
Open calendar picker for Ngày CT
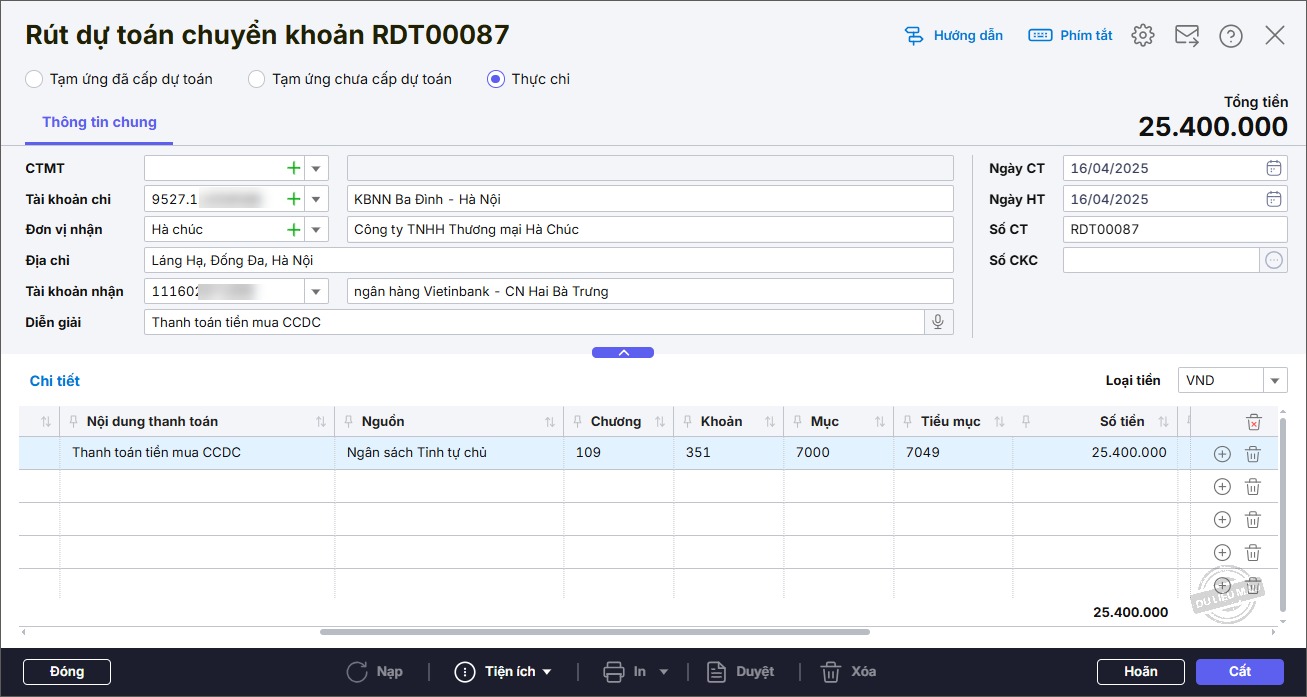click(x=1273, y=168)
